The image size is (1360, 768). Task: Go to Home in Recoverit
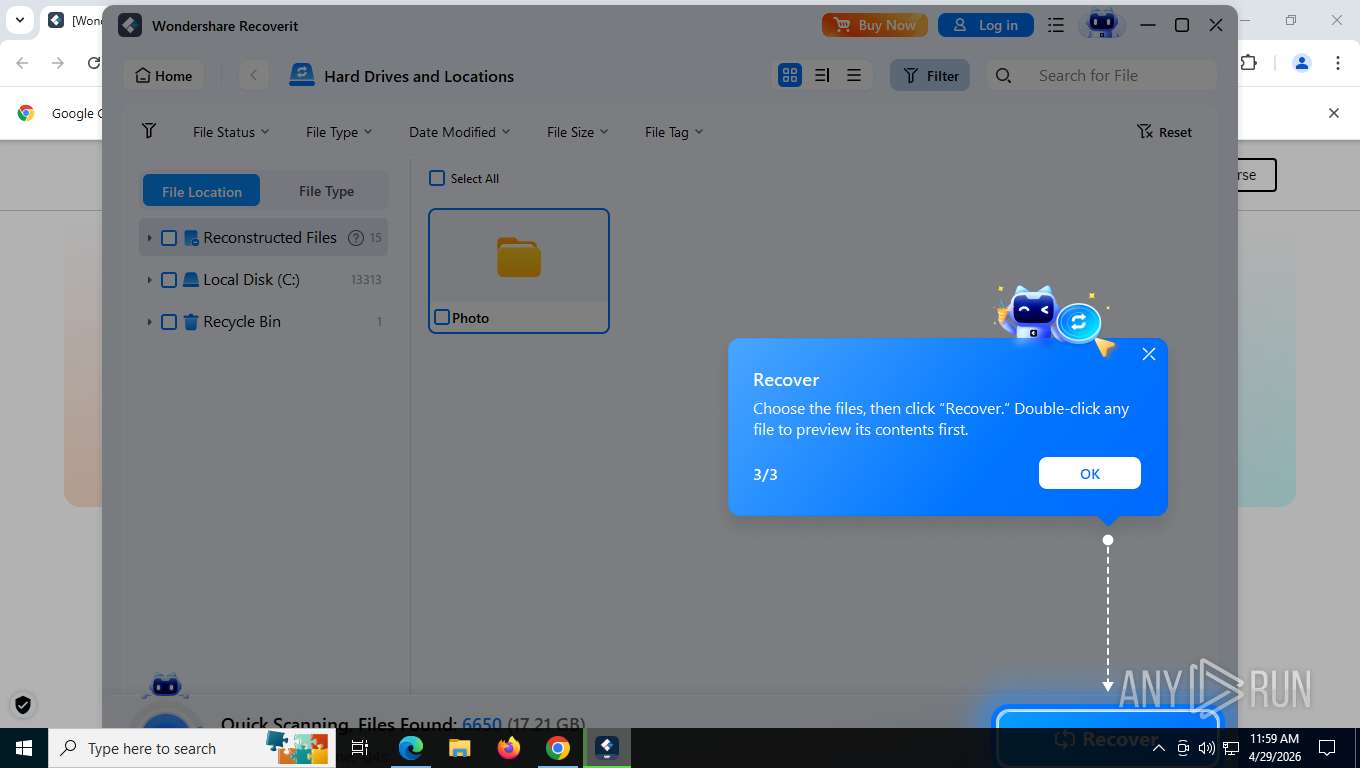164,76
